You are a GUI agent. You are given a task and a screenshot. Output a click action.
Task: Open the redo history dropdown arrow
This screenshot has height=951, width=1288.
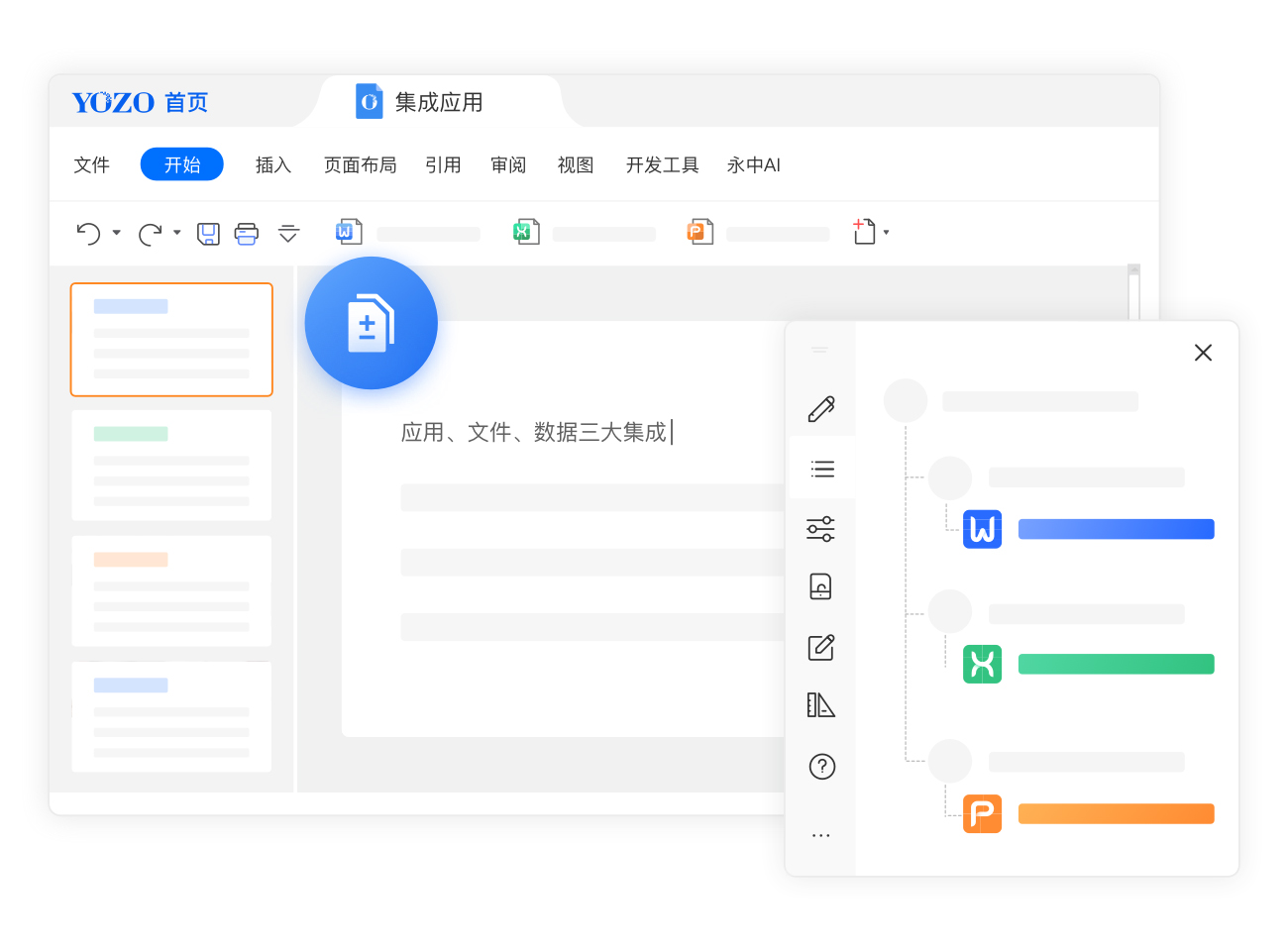click(177, 233)
